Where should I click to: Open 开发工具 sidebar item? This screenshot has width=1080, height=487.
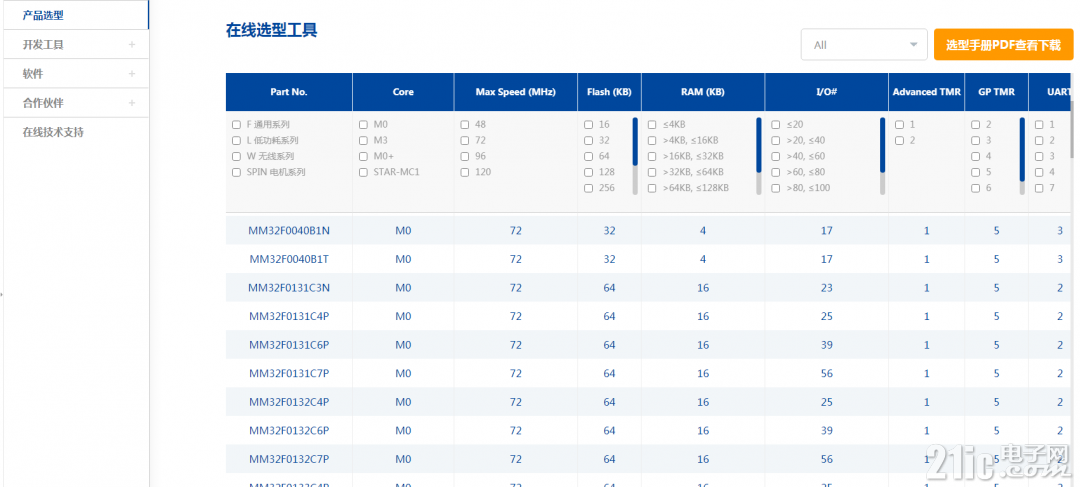75,45
